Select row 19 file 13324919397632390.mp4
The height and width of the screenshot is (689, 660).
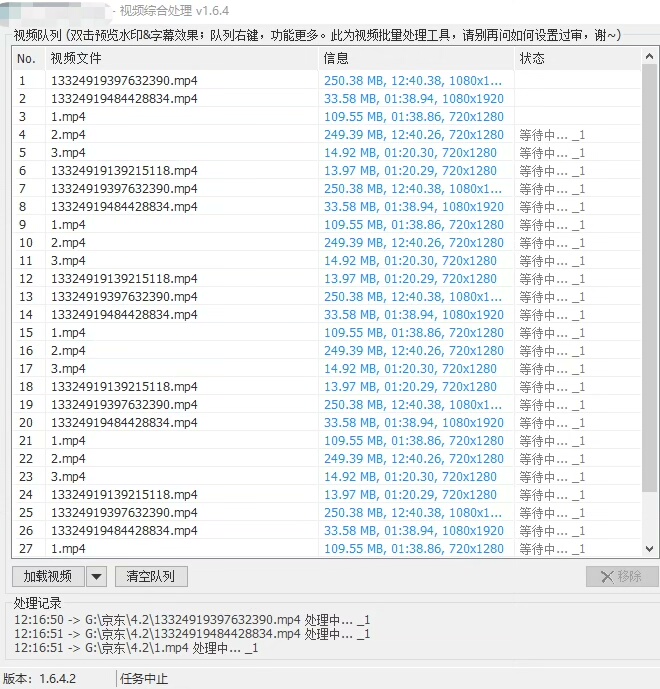pyautogui.click(x=124, y=405)
